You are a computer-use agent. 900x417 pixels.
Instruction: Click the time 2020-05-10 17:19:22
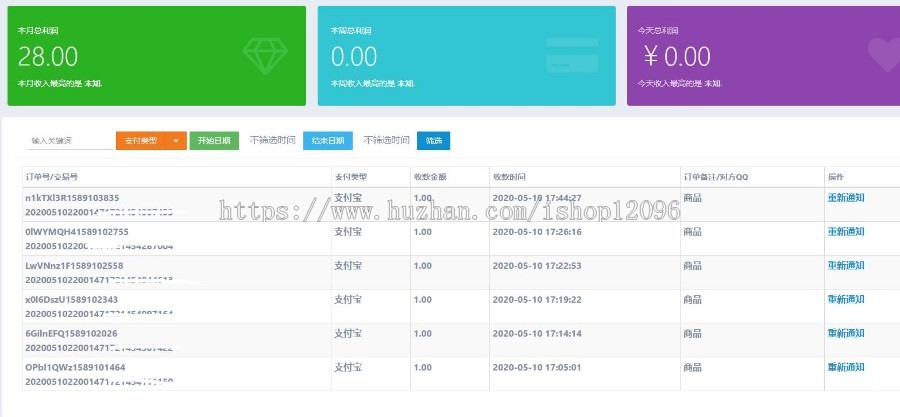[x=537, y=299]
